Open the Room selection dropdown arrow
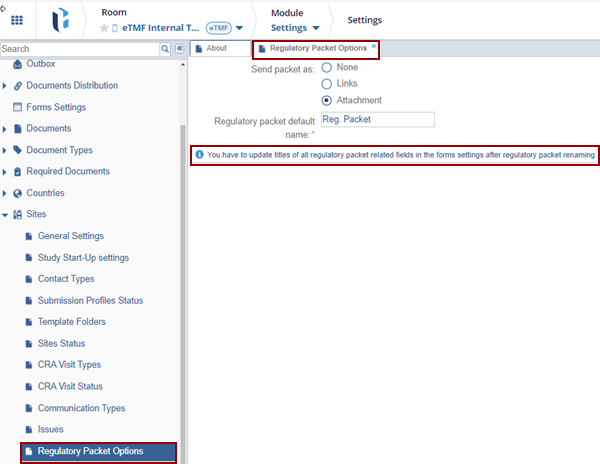This screenshot has height=464, width=600. coord(239,28)
